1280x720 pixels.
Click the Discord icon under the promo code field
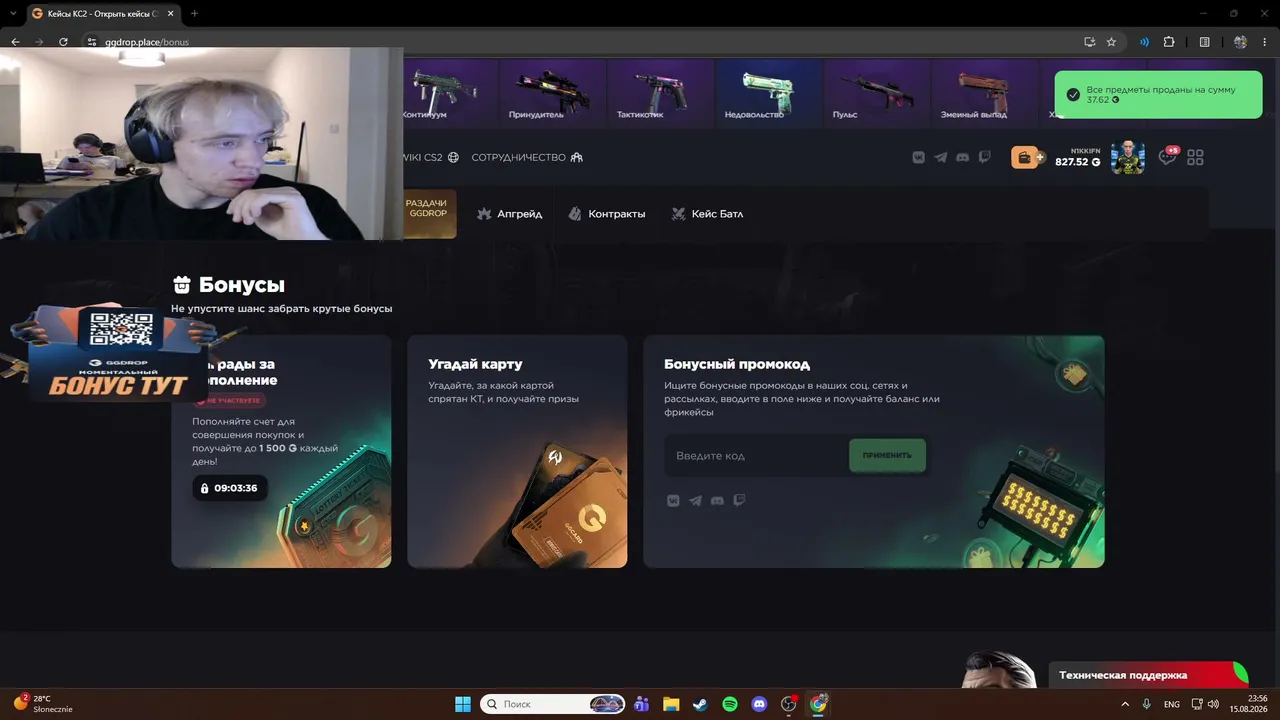[717, 500]
